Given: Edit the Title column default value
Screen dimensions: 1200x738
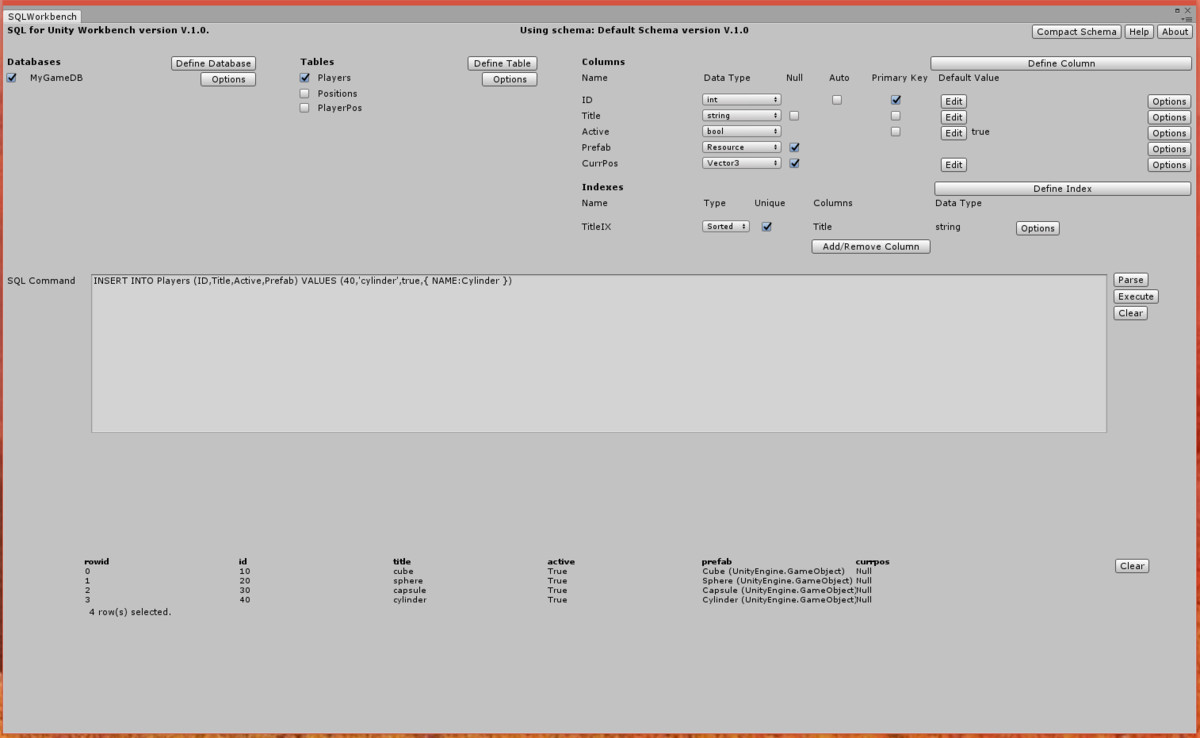Looking at the screenshot, I should click(x=954, y=117).
